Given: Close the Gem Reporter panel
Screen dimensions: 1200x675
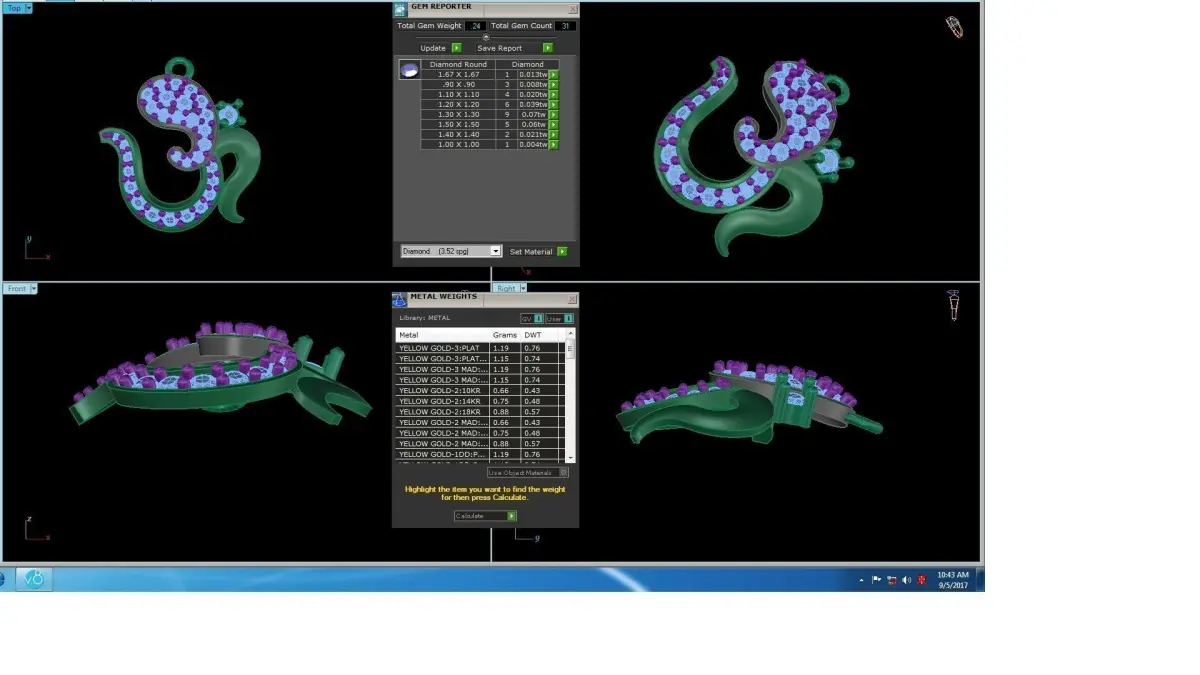Looking at the screenshot, I should click(x=572, y=9).
